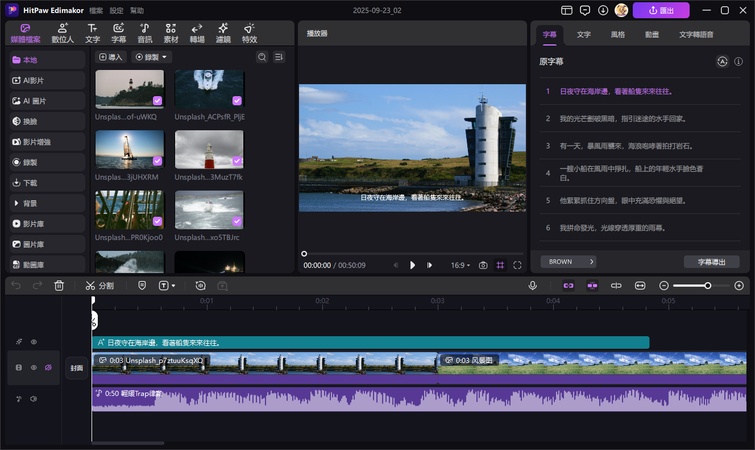The height and width of the screenshot is (450, 755).
Task: Click the delete trash icon in timeline toolbar
Action: pyautogui.click(x=59, y=285)
